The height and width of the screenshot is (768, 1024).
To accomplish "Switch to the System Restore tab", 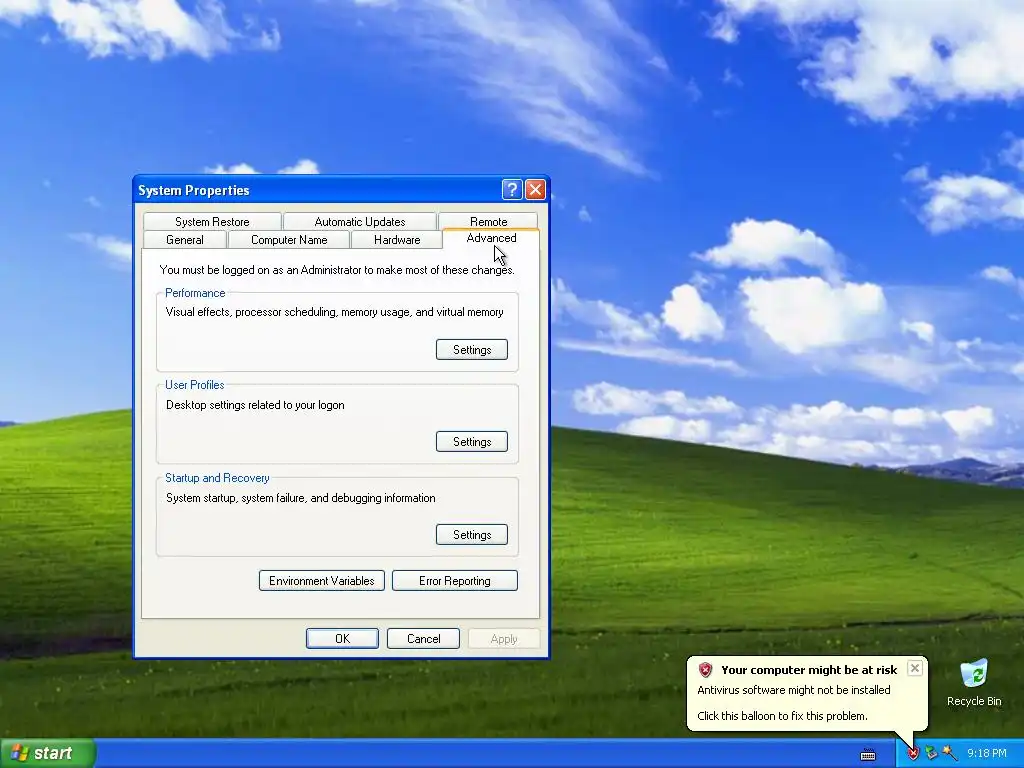I will pos(212,221).
